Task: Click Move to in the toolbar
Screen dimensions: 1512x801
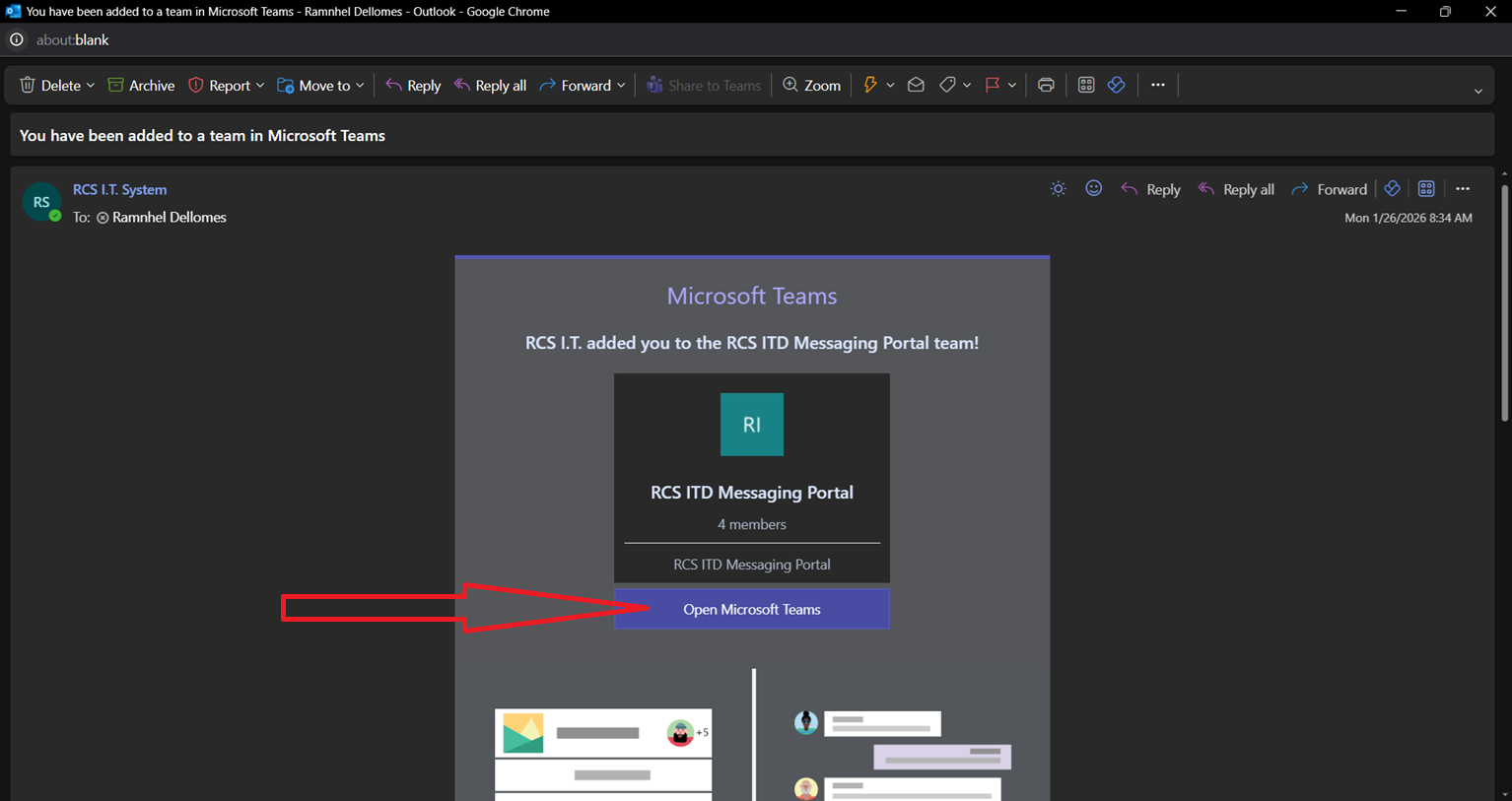Action: [x=313, y=85]
